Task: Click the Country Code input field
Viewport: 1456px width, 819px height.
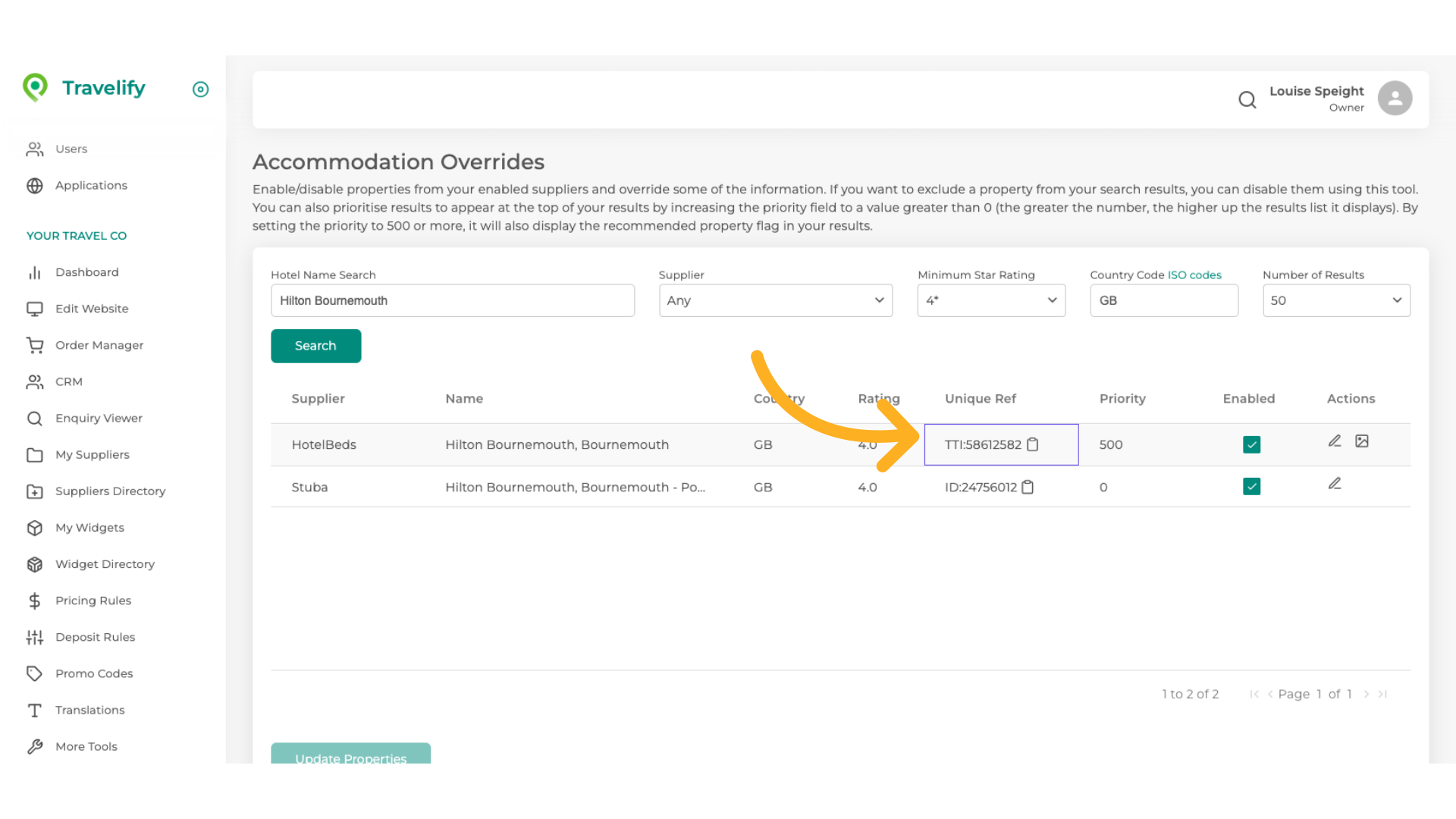Action: click(1163, 300)
